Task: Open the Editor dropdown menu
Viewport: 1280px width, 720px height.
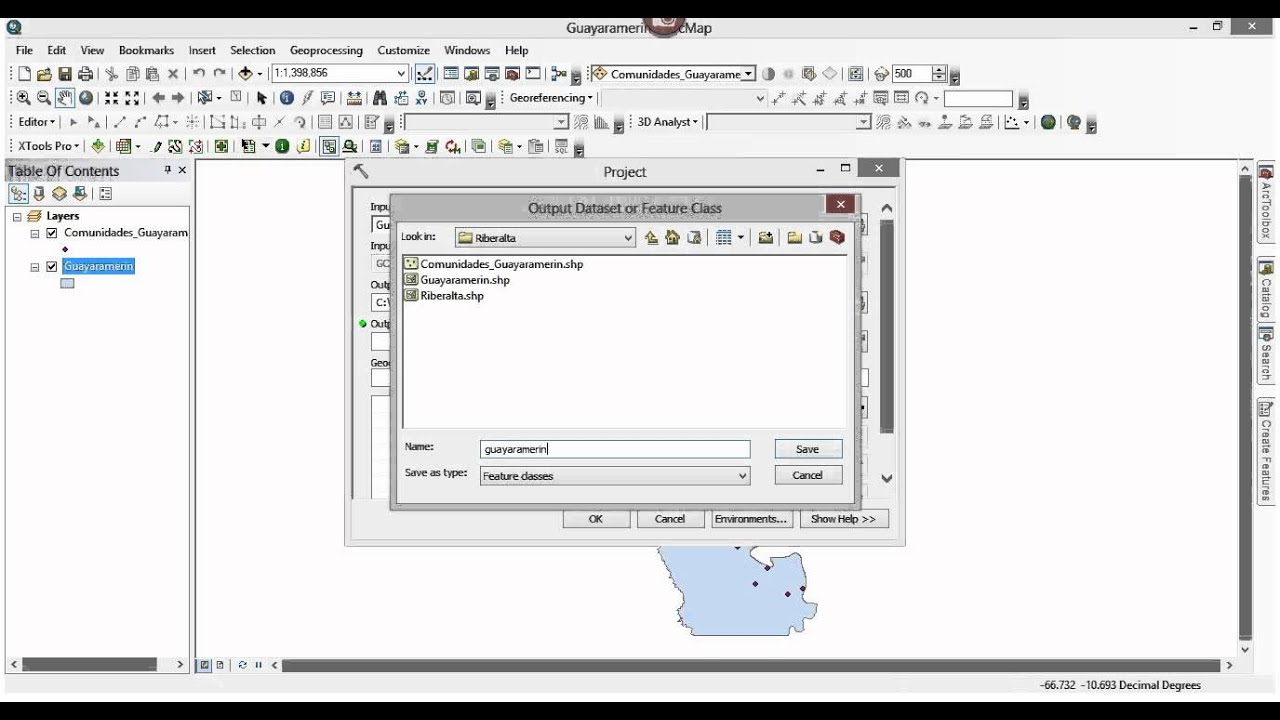Action: [37, 122]
